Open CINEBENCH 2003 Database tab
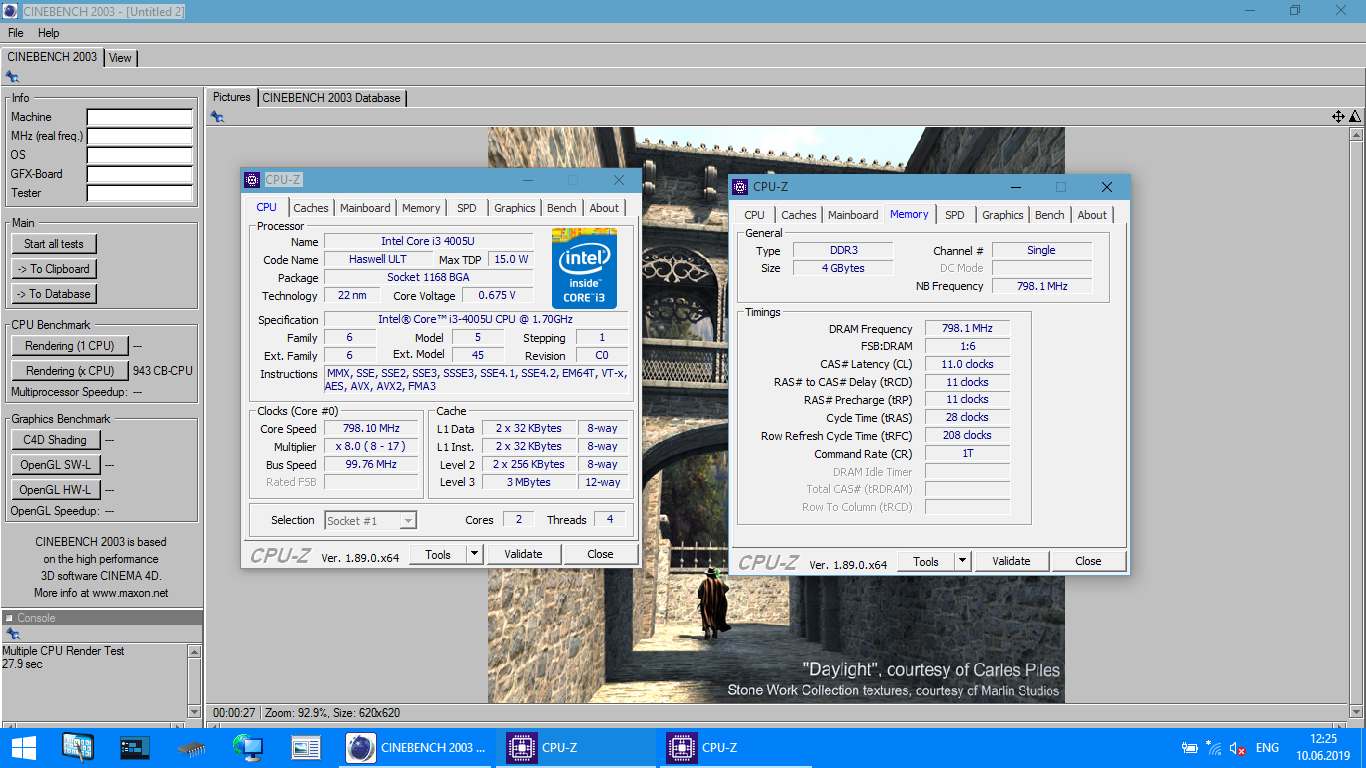 332,98
